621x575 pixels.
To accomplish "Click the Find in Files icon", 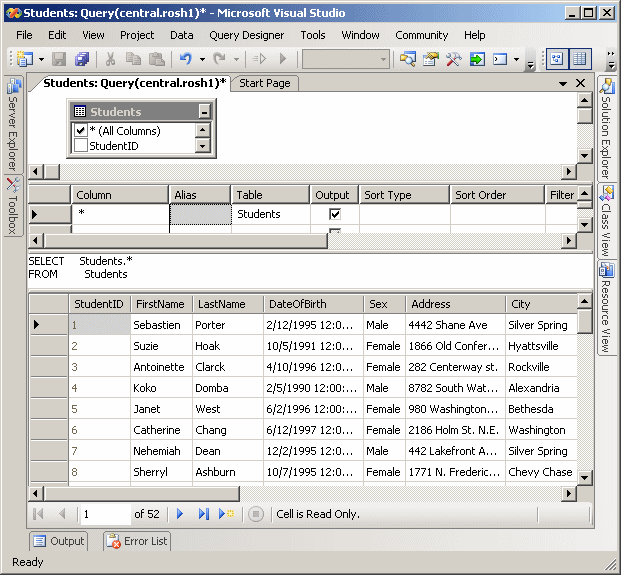I will coord(408,59).
